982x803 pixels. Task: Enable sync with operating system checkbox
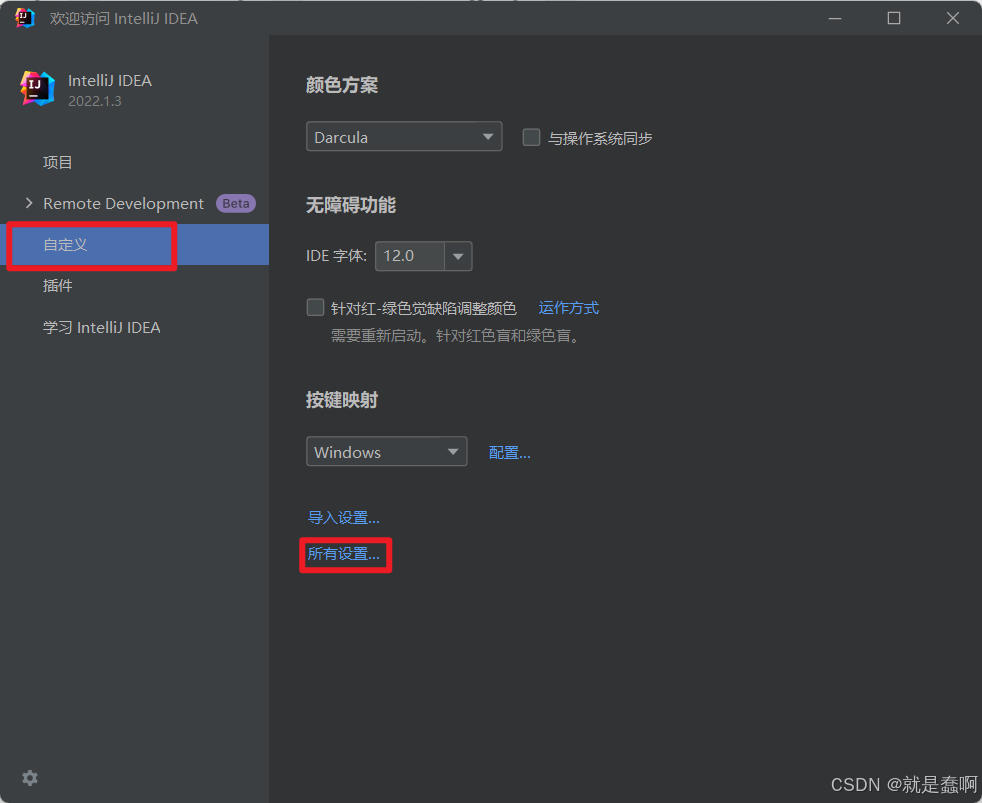(531, 137)
